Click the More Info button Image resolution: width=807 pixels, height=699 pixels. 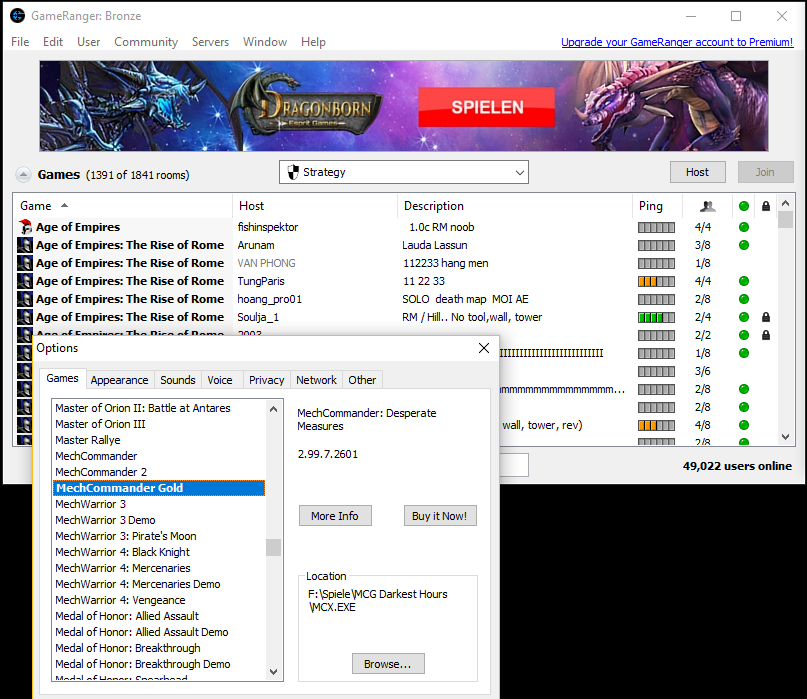click(x=335, y=516)
